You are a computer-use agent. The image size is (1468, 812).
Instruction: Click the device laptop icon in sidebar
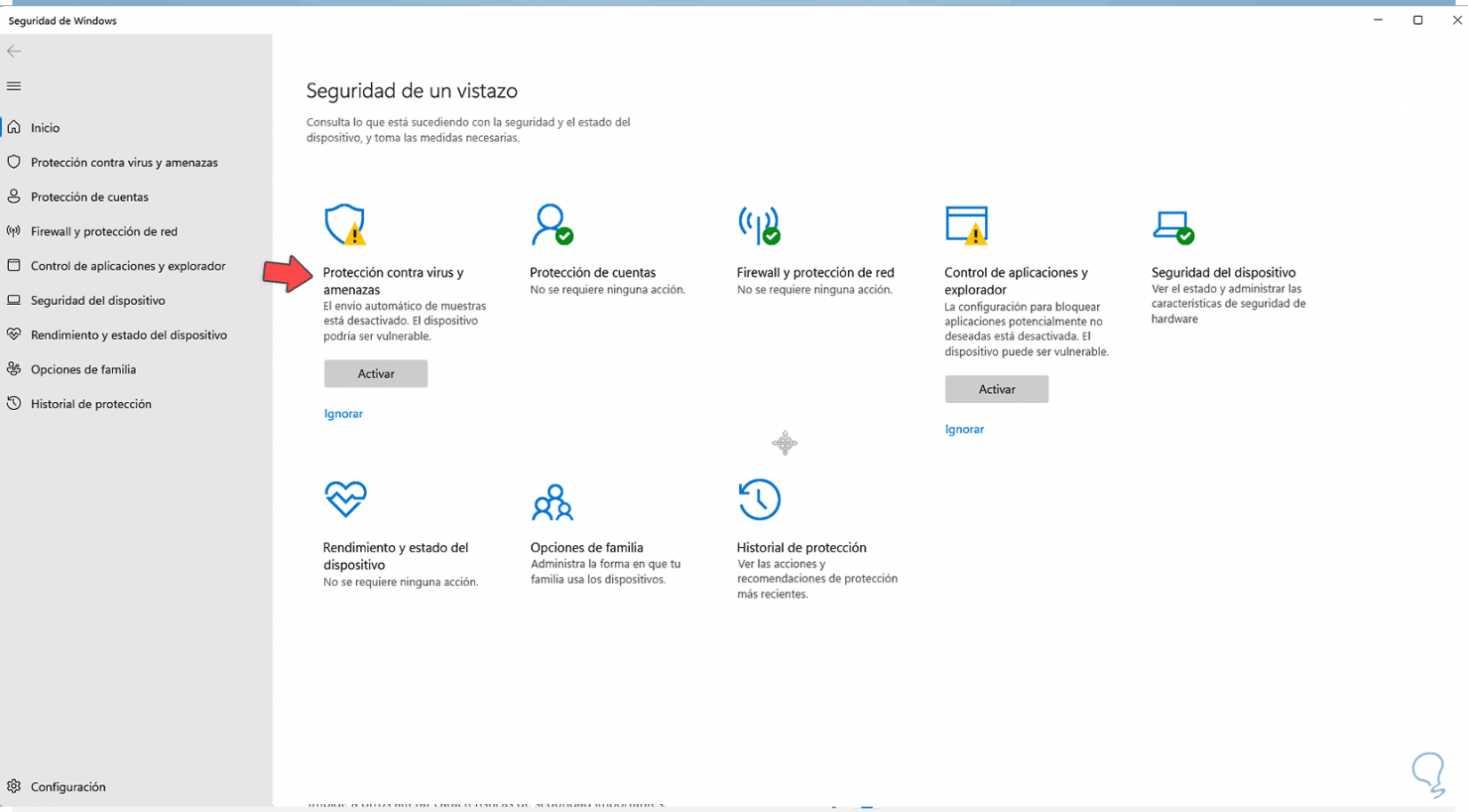tap(14, 300)
